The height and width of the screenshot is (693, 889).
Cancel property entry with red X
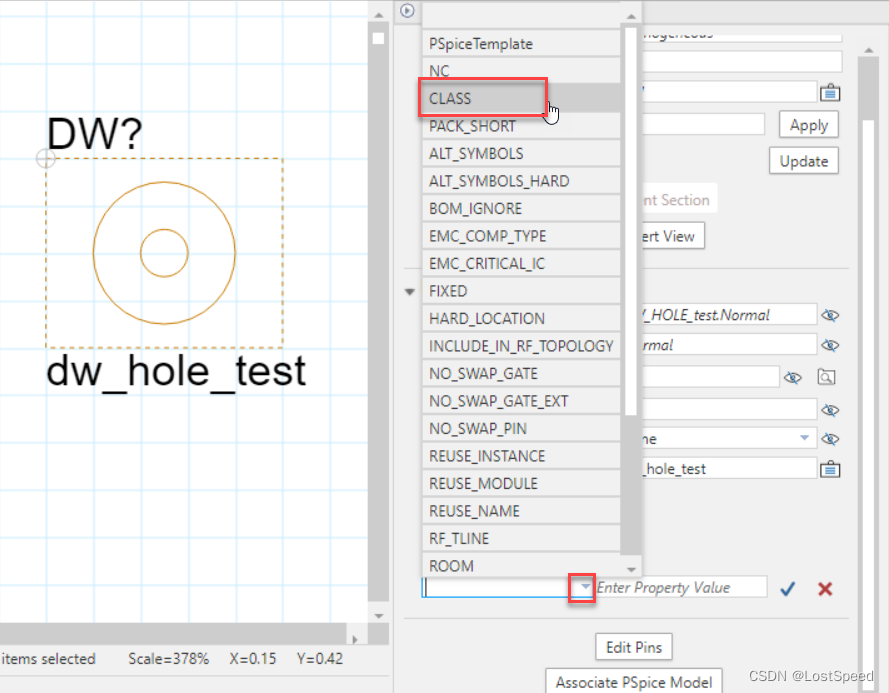(825, 588)
